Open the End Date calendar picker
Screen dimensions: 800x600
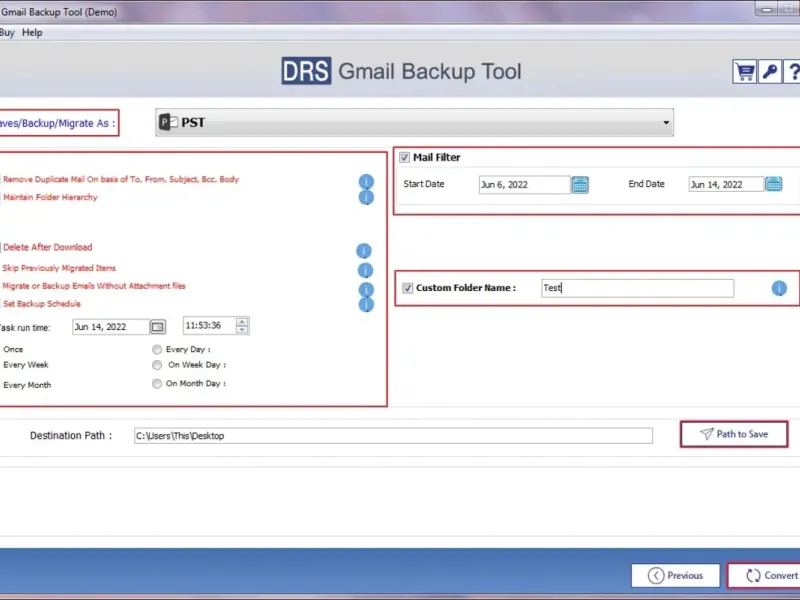point(773,184)
